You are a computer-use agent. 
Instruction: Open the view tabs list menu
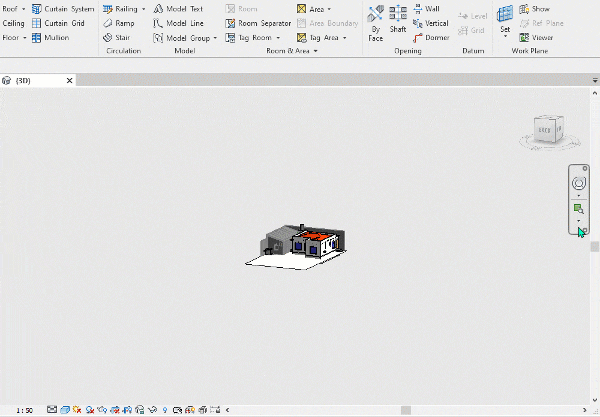(x=595, y=80)
